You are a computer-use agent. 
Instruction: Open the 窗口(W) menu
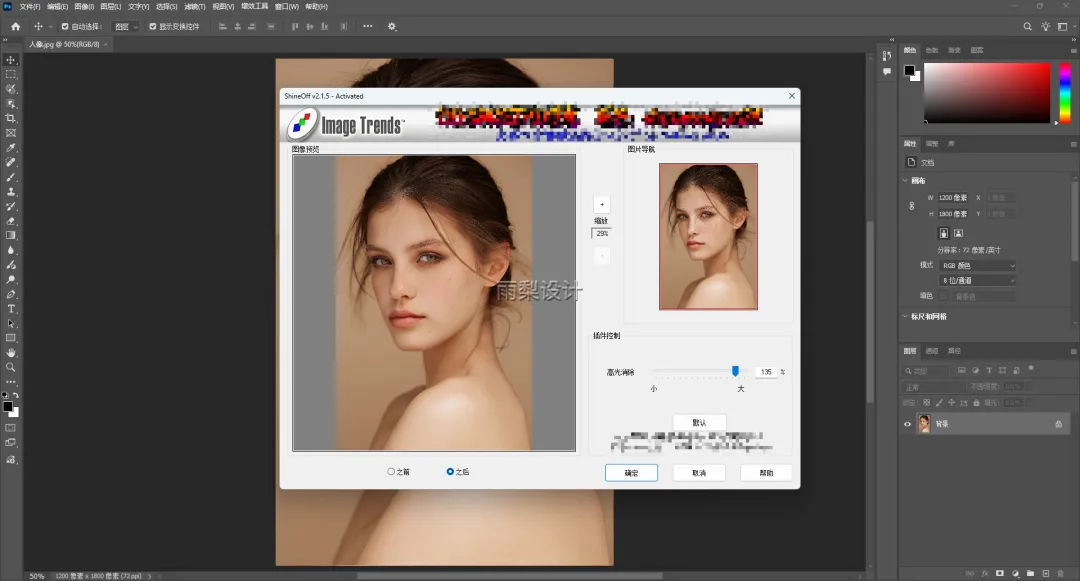[x=287, y=6]
